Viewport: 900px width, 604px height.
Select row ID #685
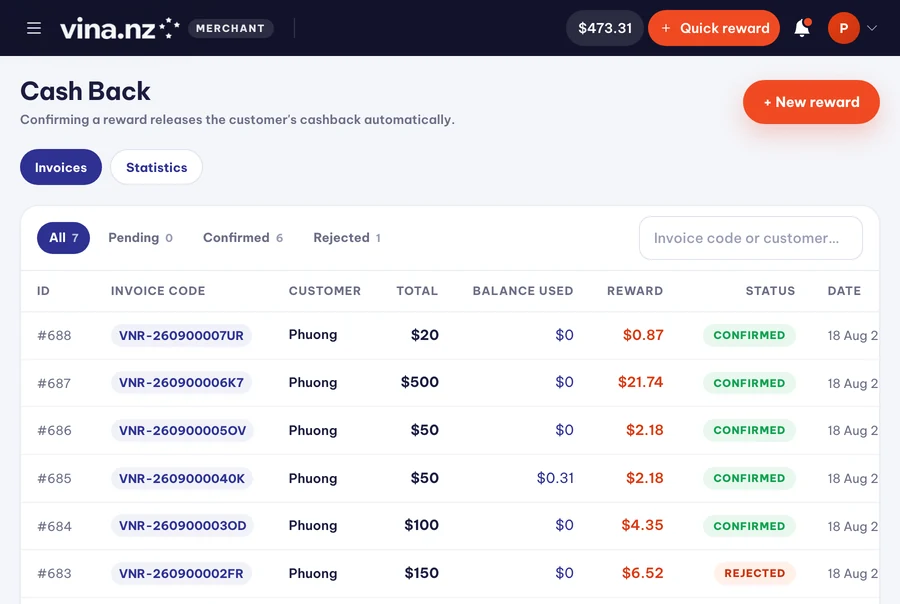pos(55,478)
